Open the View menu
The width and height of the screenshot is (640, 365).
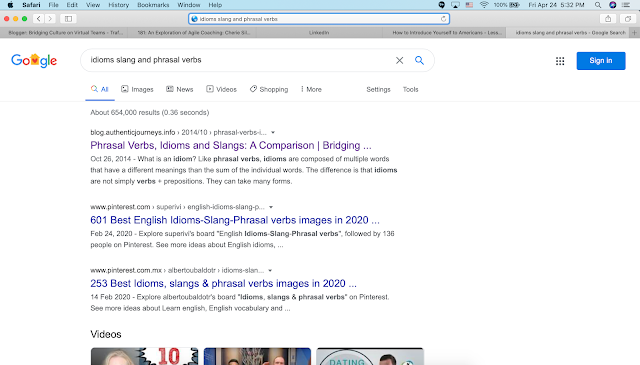93,5
